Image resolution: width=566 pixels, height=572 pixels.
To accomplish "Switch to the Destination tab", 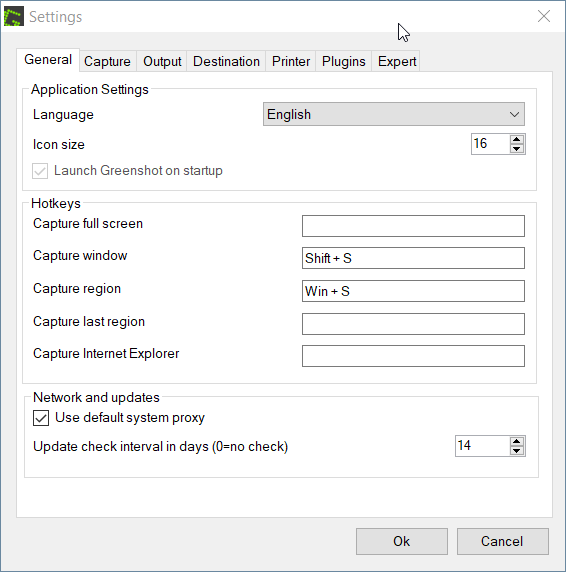I will click(226, 61).
